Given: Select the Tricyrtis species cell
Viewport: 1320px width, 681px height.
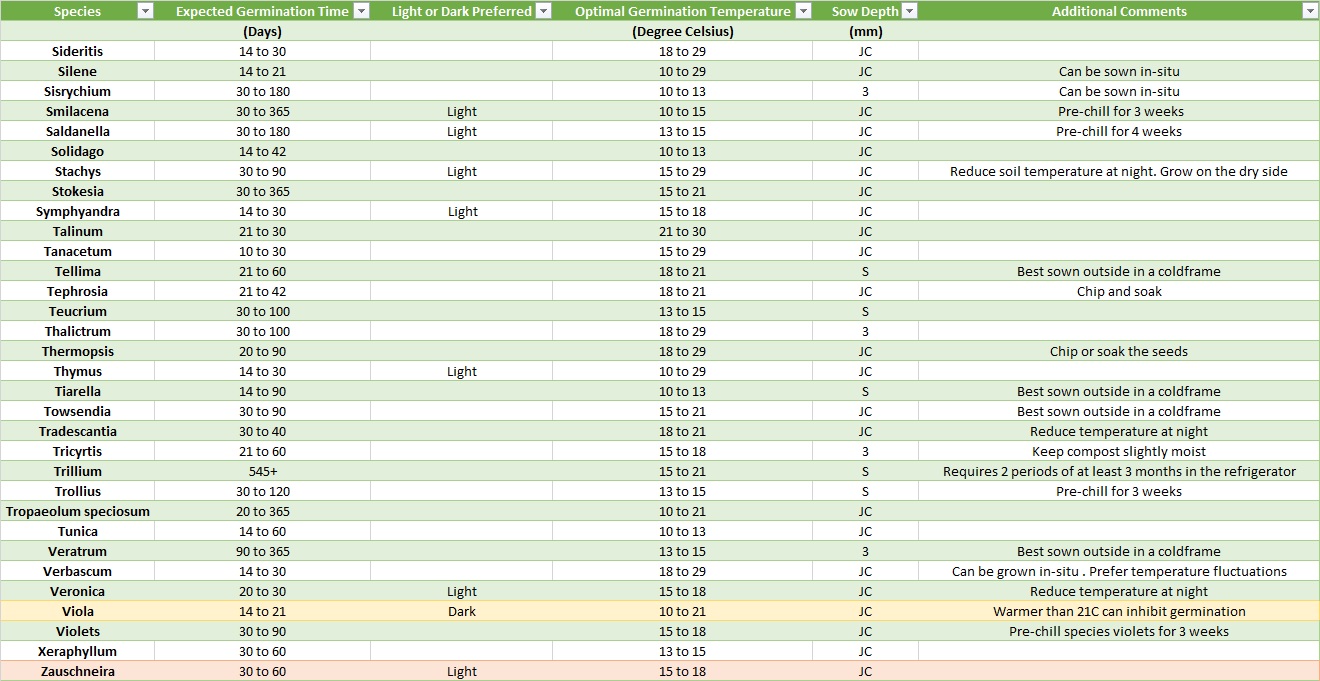Looking at the screenshot, I should click(77, 451).
